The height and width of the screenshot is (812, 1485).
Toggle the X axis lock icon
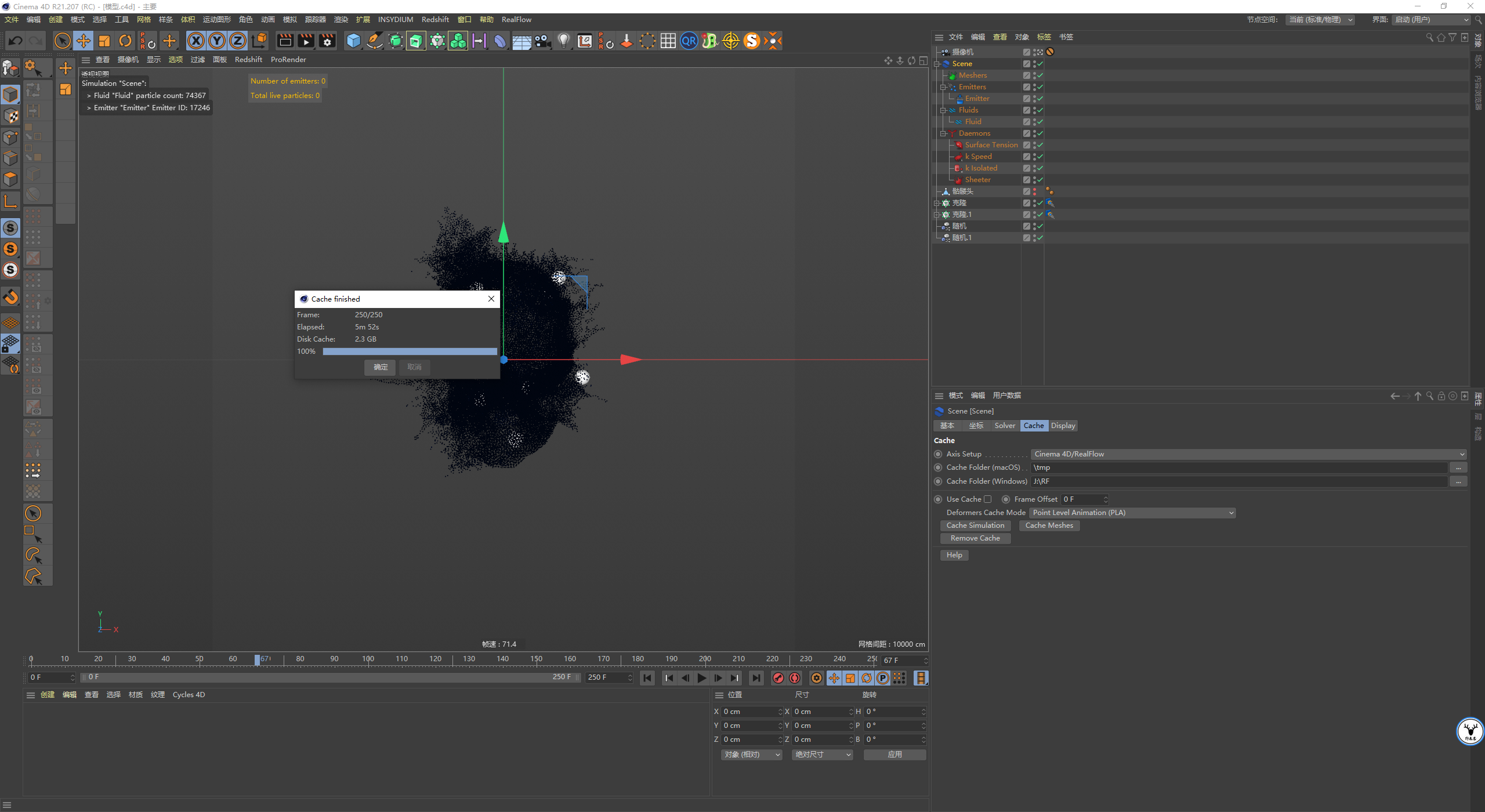pos(196,41)
